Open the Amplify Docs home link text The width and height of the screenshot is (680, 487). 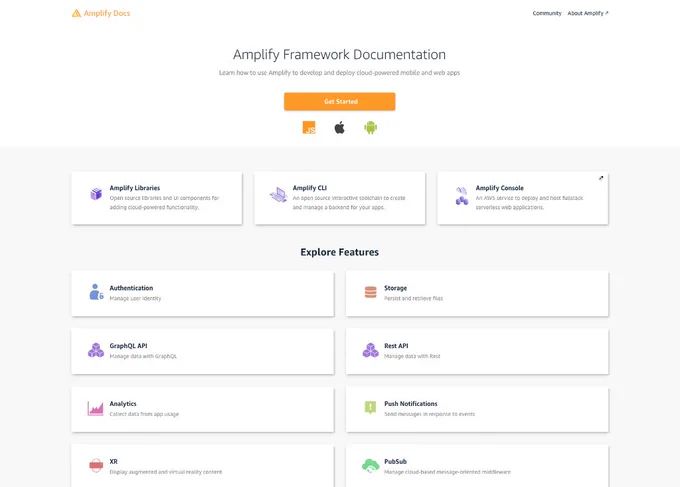(x=107, y=13)
